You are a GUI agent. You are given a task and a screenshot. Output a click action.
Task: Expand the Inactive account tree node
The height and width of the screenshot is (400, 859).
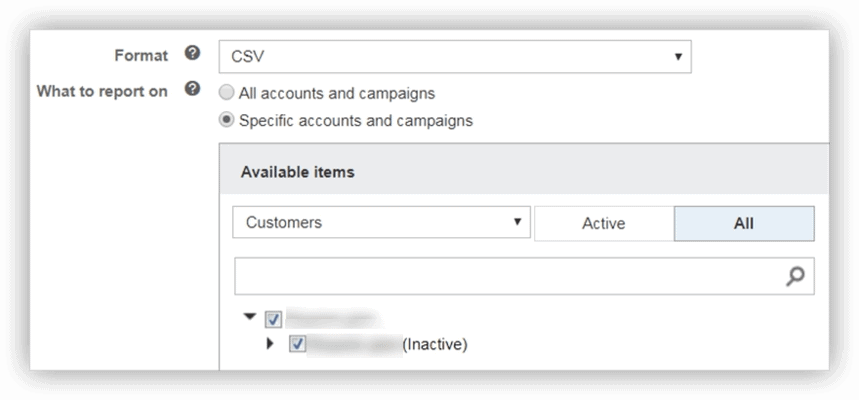tap(270, 344)
